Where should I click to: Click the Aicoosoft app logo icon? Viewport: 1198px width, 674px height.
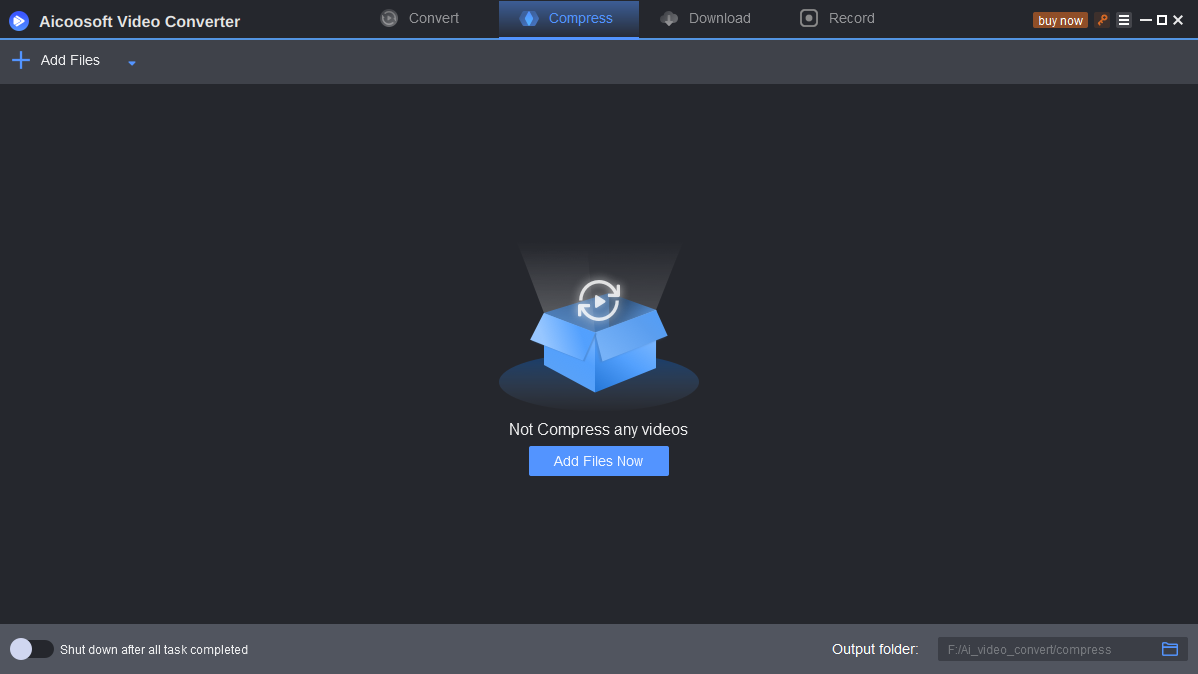point(19,21)
